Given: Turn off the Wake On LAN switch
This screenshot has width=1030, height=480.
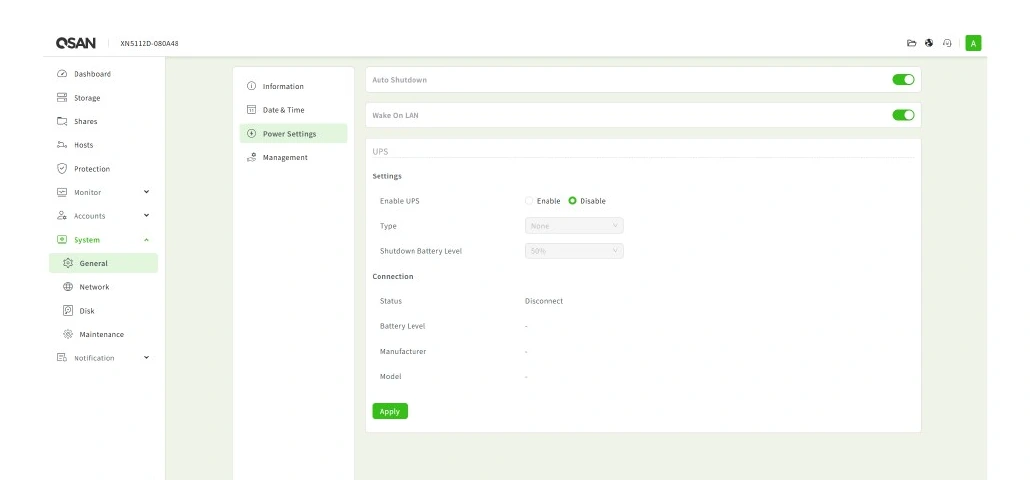Looking at the screenshot, I should pyautogui.click(x=903, y=115).
